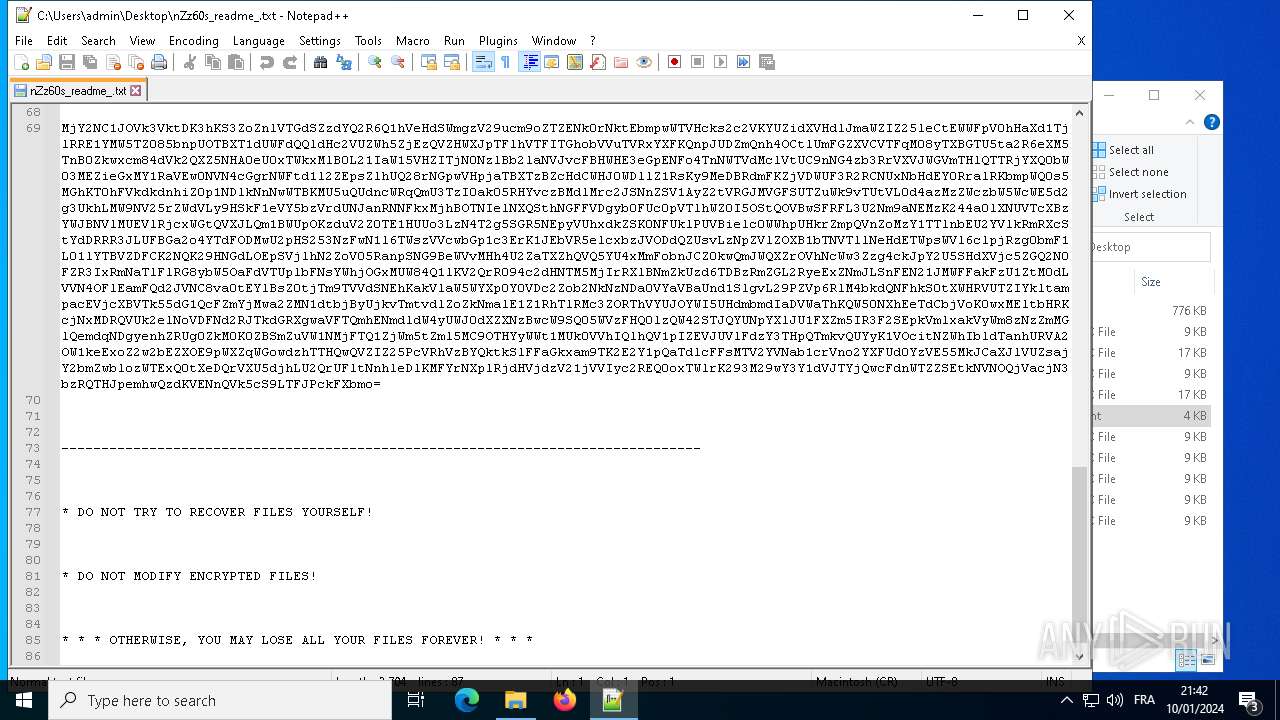Copy selection toolbar icon
Screen dimensions: 1280x720
click(213, 62)
